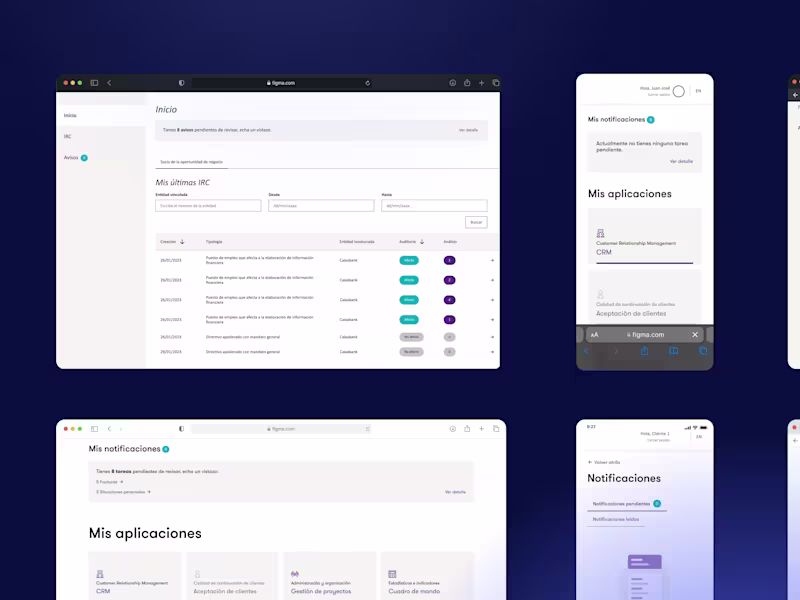Sort table by Auditoría column arrow
800x600 pixels.
[x=422, y=242]
